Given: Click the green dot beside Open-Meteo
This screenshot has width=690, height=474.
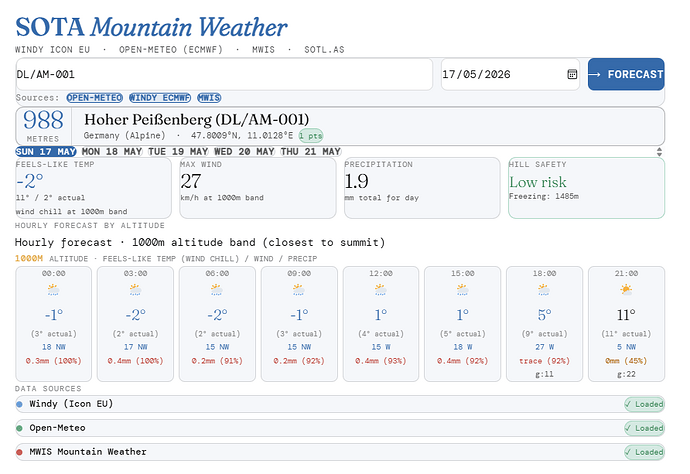Looking at the screenshot, I should pos(19,428).
